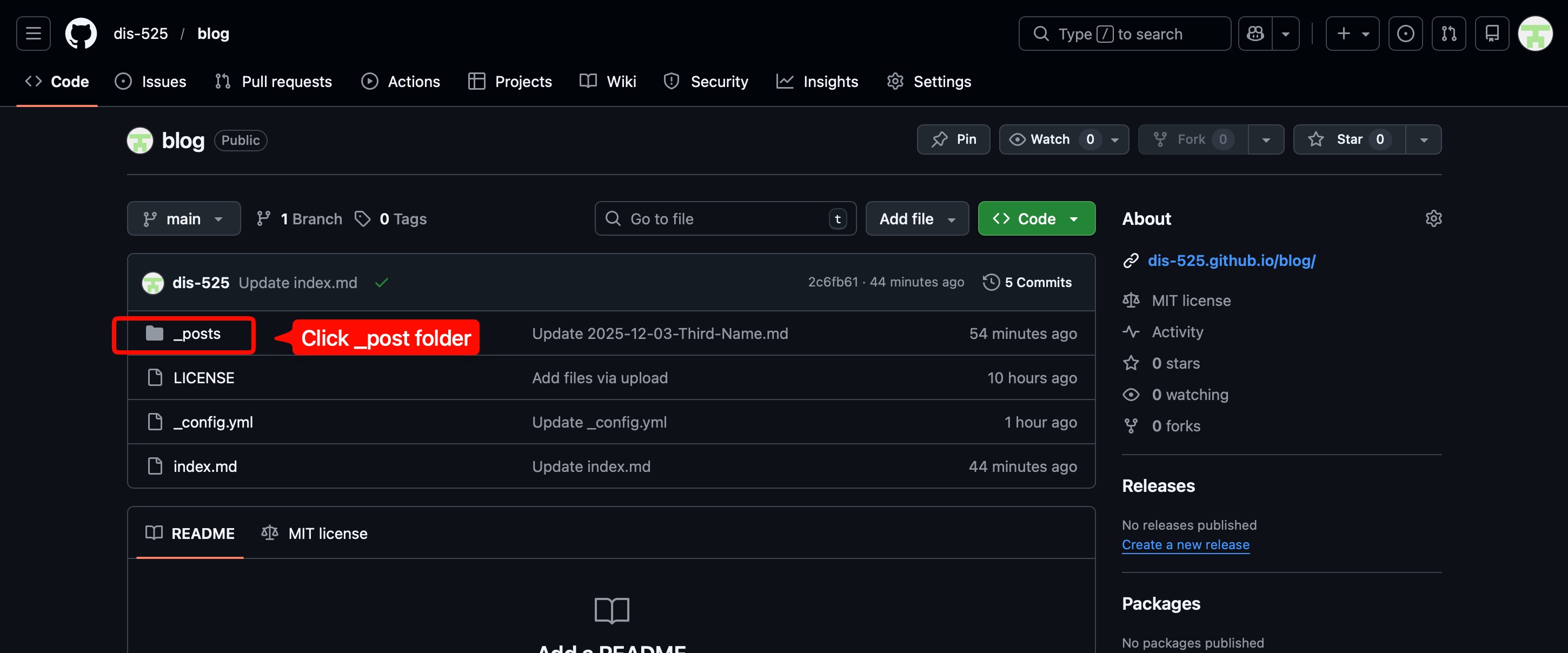Open the Copilot chat icon
This screenshot has height=653, width=1568.
1255,34
